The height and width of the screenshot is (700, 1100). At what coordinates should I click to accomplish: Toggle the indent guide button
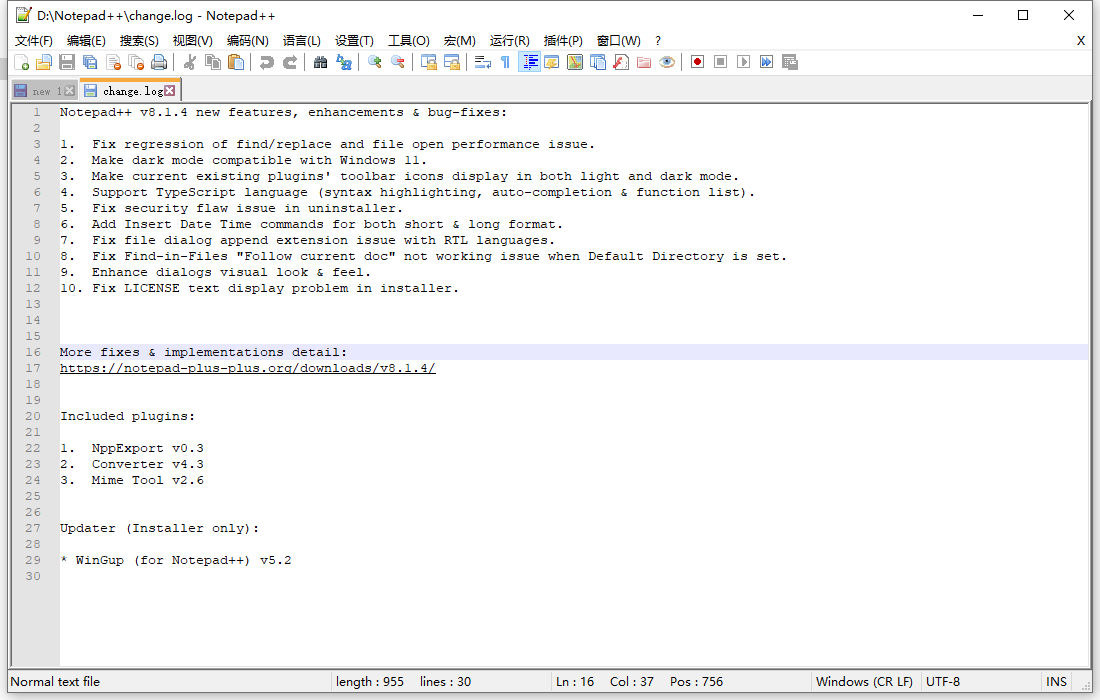pyautogui.click(x=529, y=62)
